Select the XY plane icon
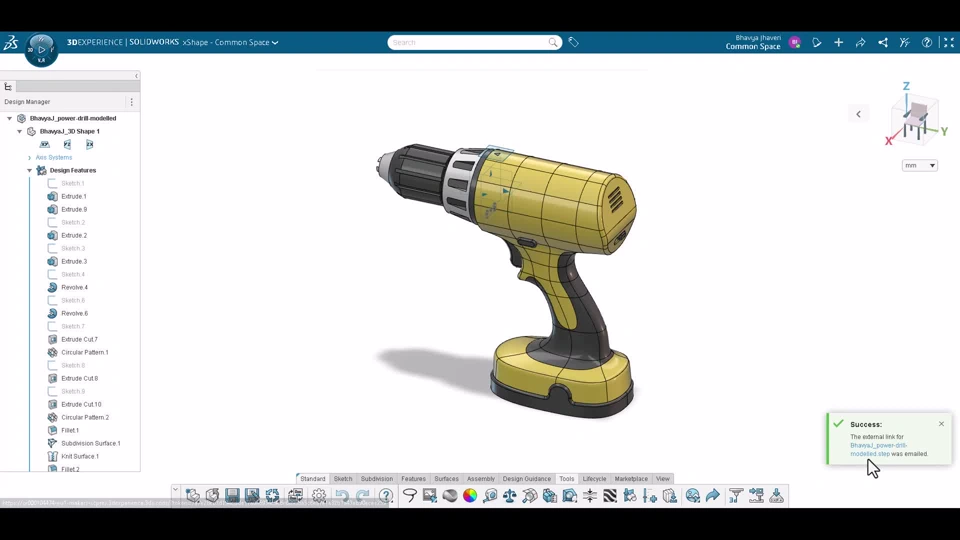Image resolution: width=960 pixels, height=540 pixels. tap(45, 144)
